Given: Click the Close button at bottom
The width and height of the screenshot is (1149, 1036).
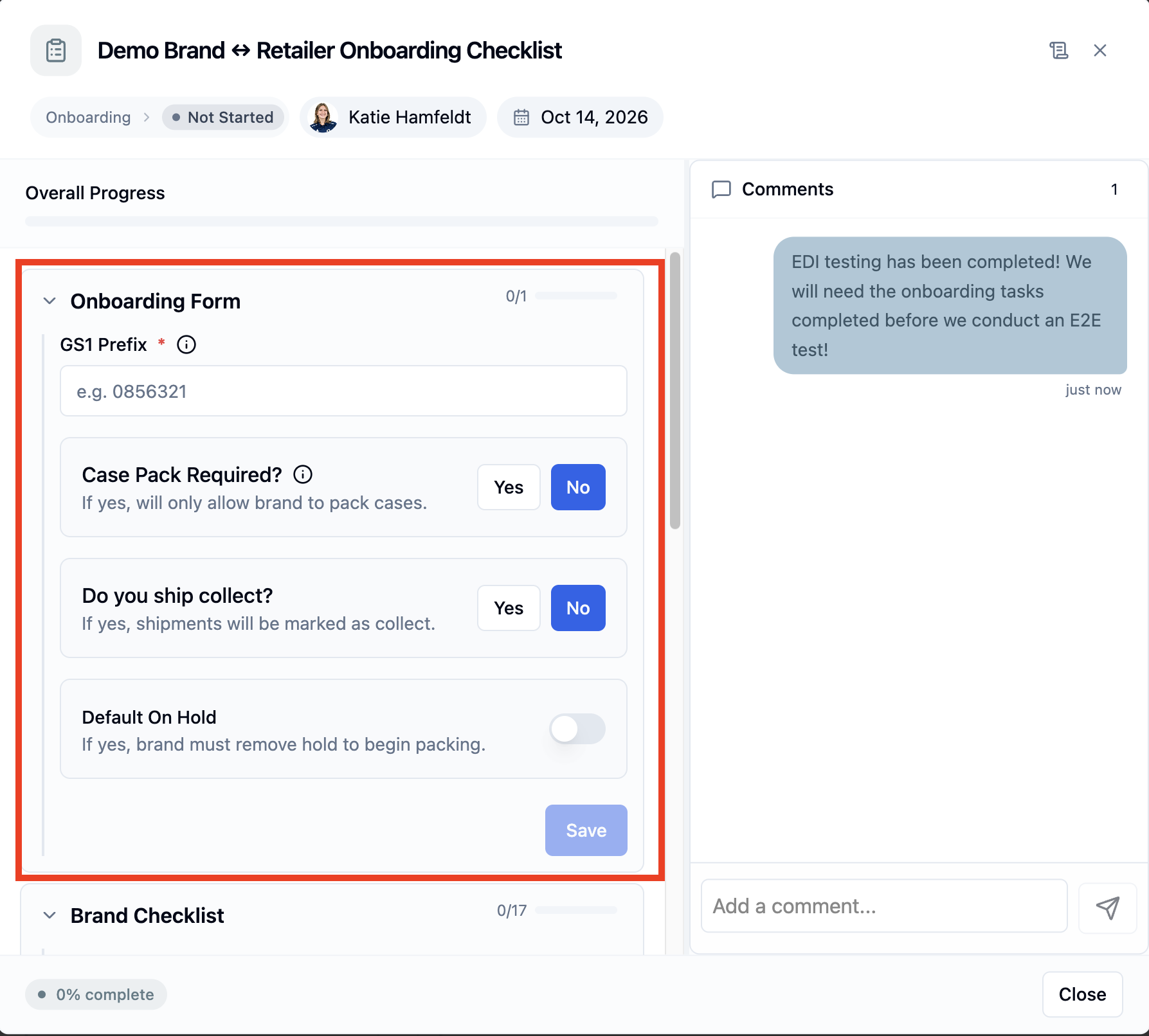Looking at the screenshot, I should 1082,994.
